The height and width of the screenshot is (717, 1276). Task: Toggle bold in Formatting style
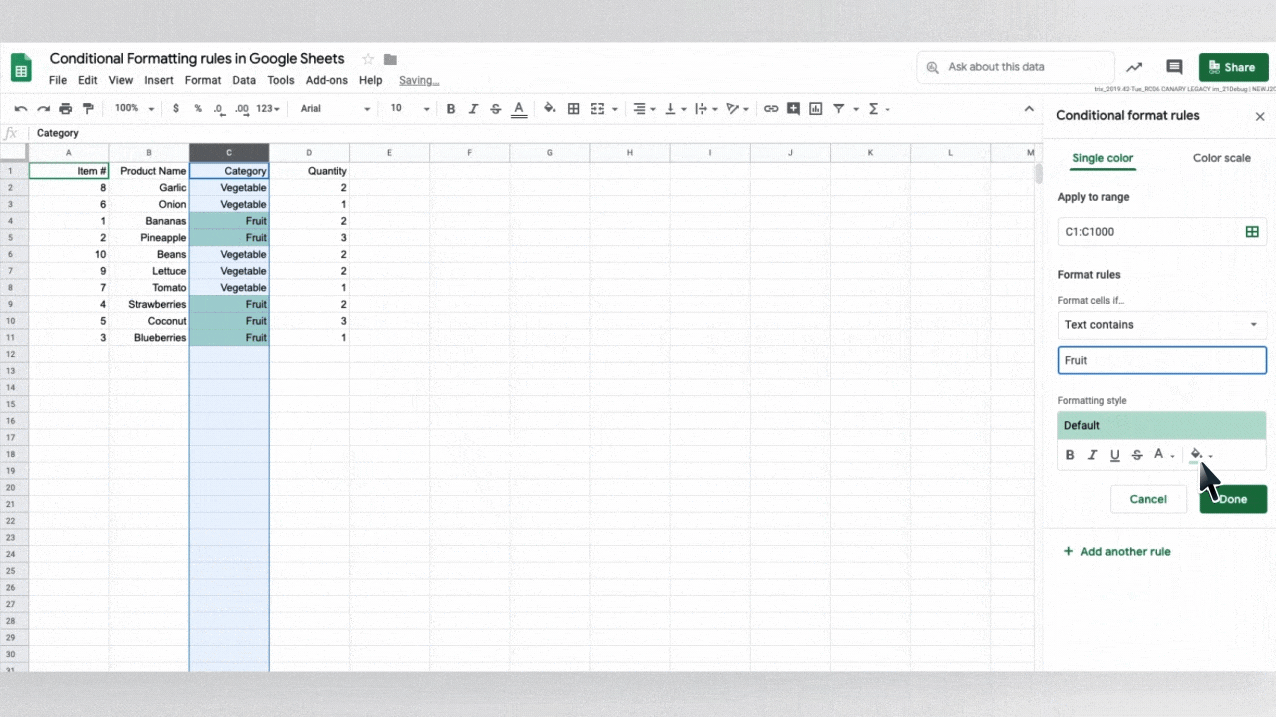(1070, 455)
